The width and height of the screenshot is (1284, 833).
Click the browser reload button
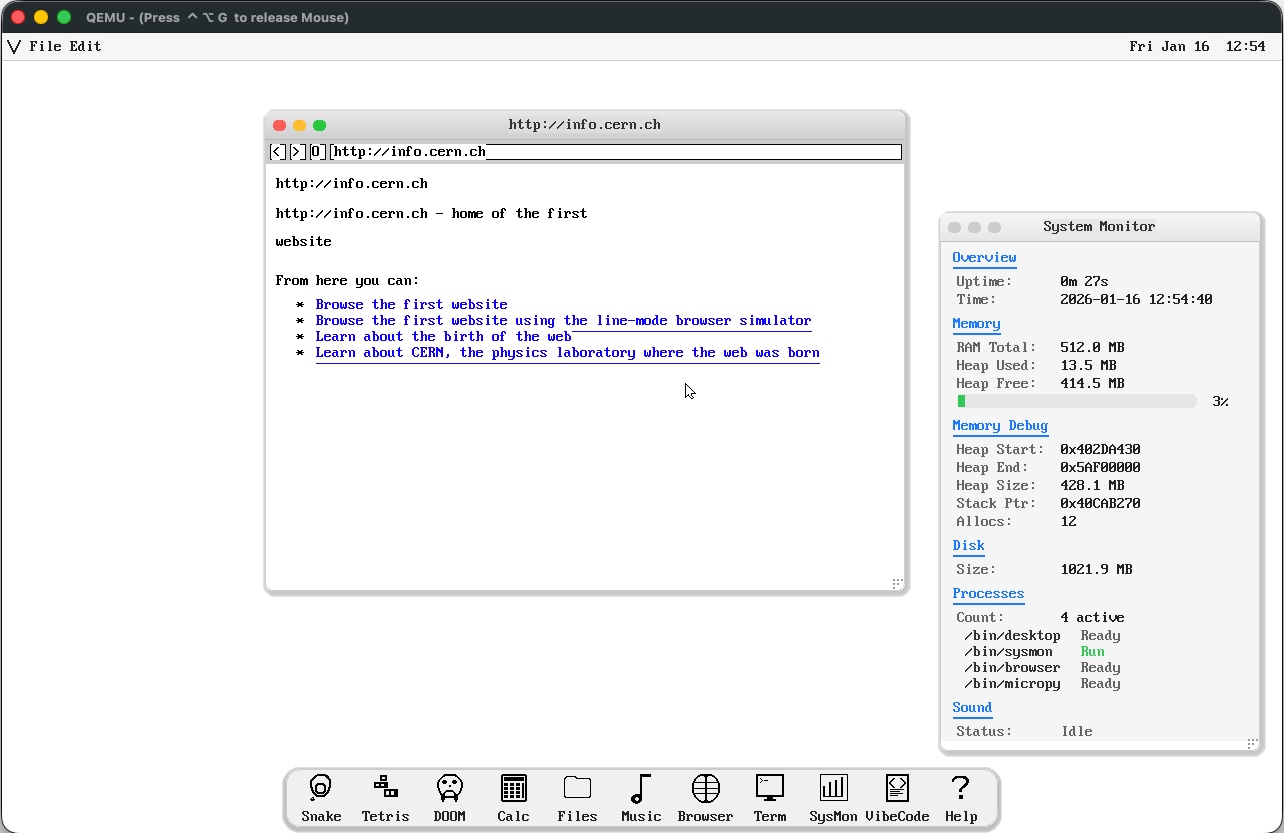coord(317,152)
